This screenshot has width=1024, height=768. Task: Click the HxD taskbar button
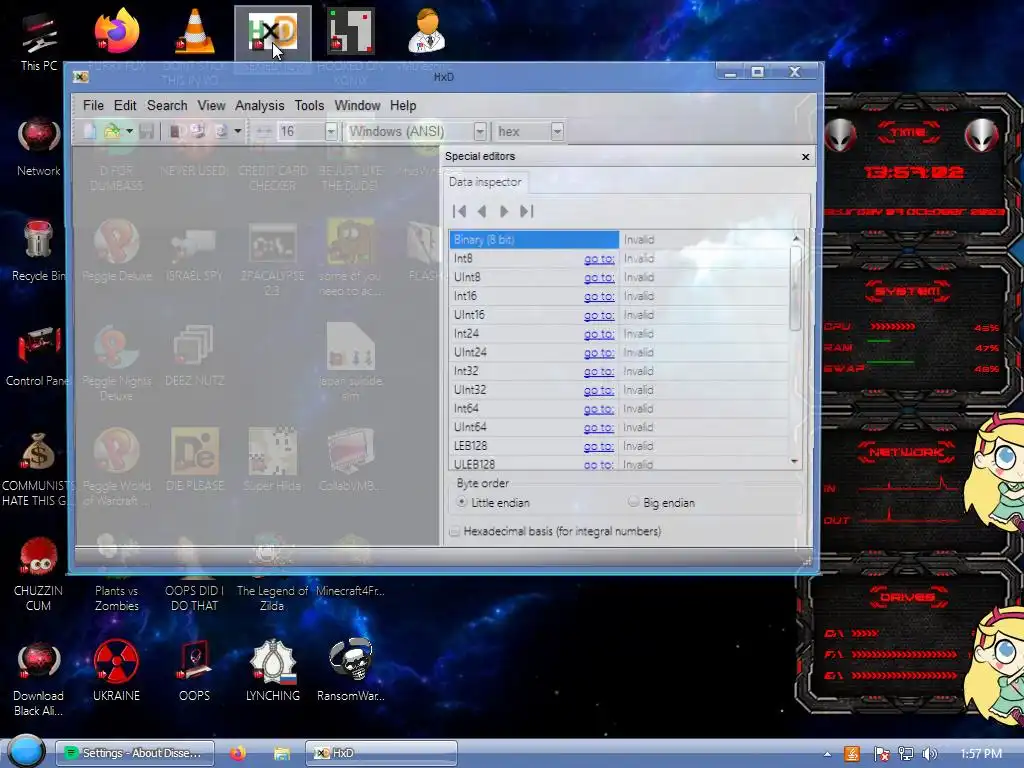(x=381, y=753)
